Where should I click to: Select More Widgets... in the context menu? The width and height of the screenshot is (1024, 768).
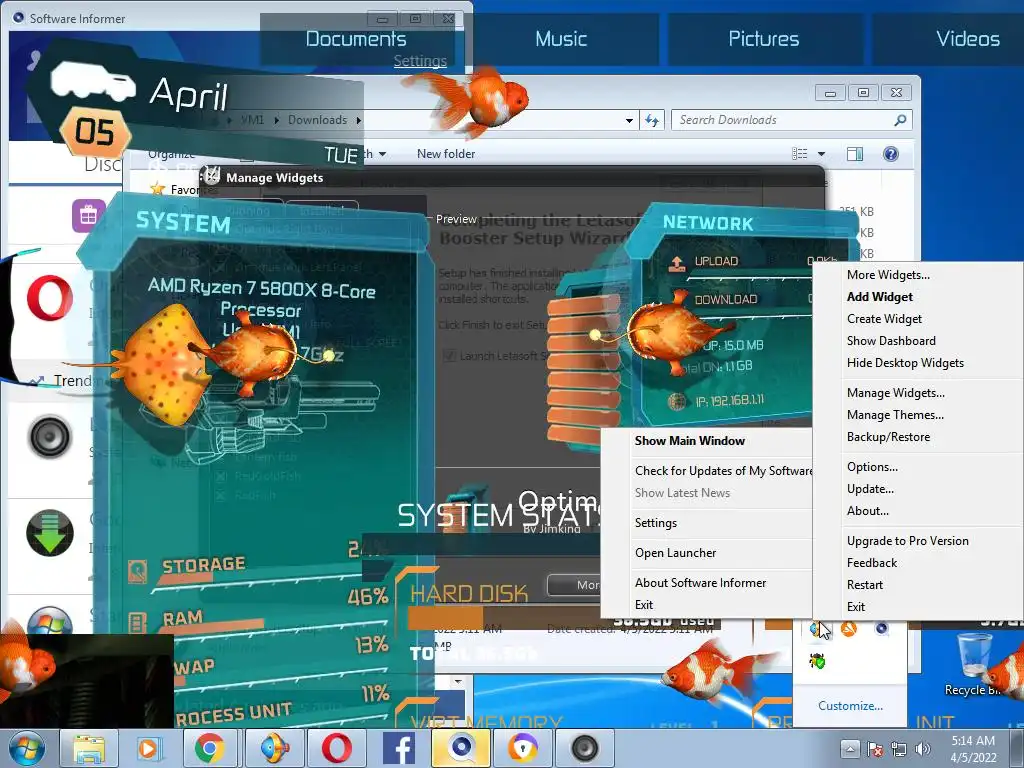coord(888,275)
